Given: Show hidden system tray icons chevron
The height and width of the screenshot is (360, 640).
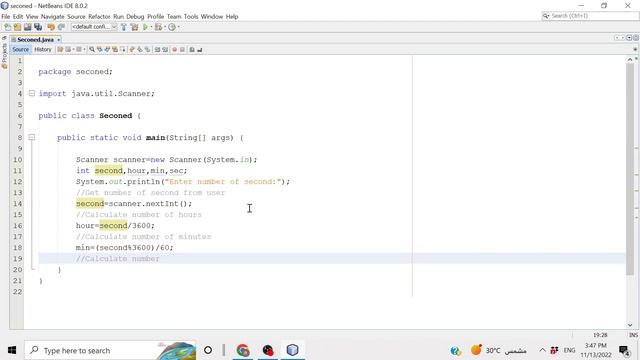Looking at the screenshot, I should click(x=542, y=350).
